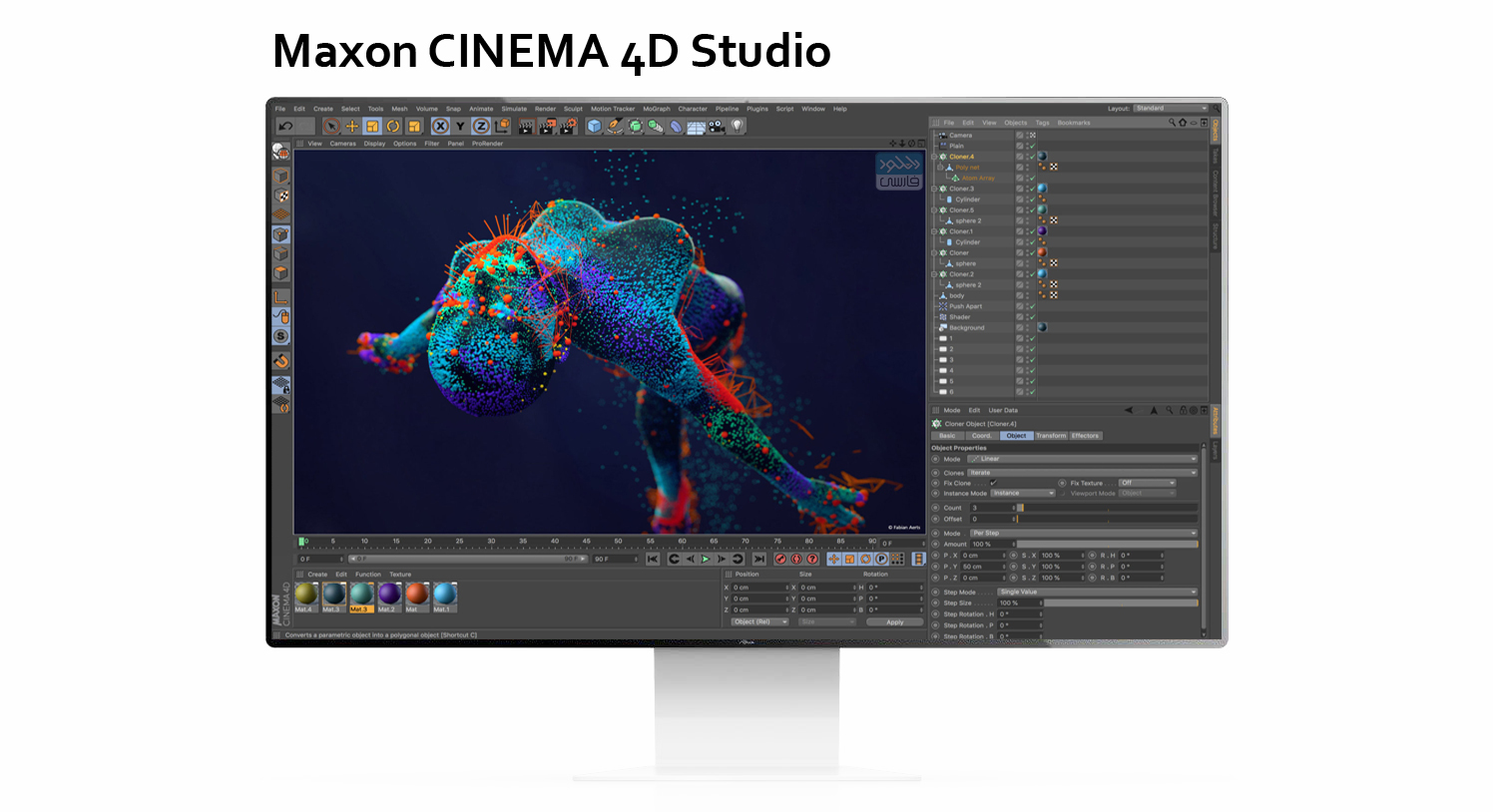Toggle the Fix Clone checkbox

(993, 483)
